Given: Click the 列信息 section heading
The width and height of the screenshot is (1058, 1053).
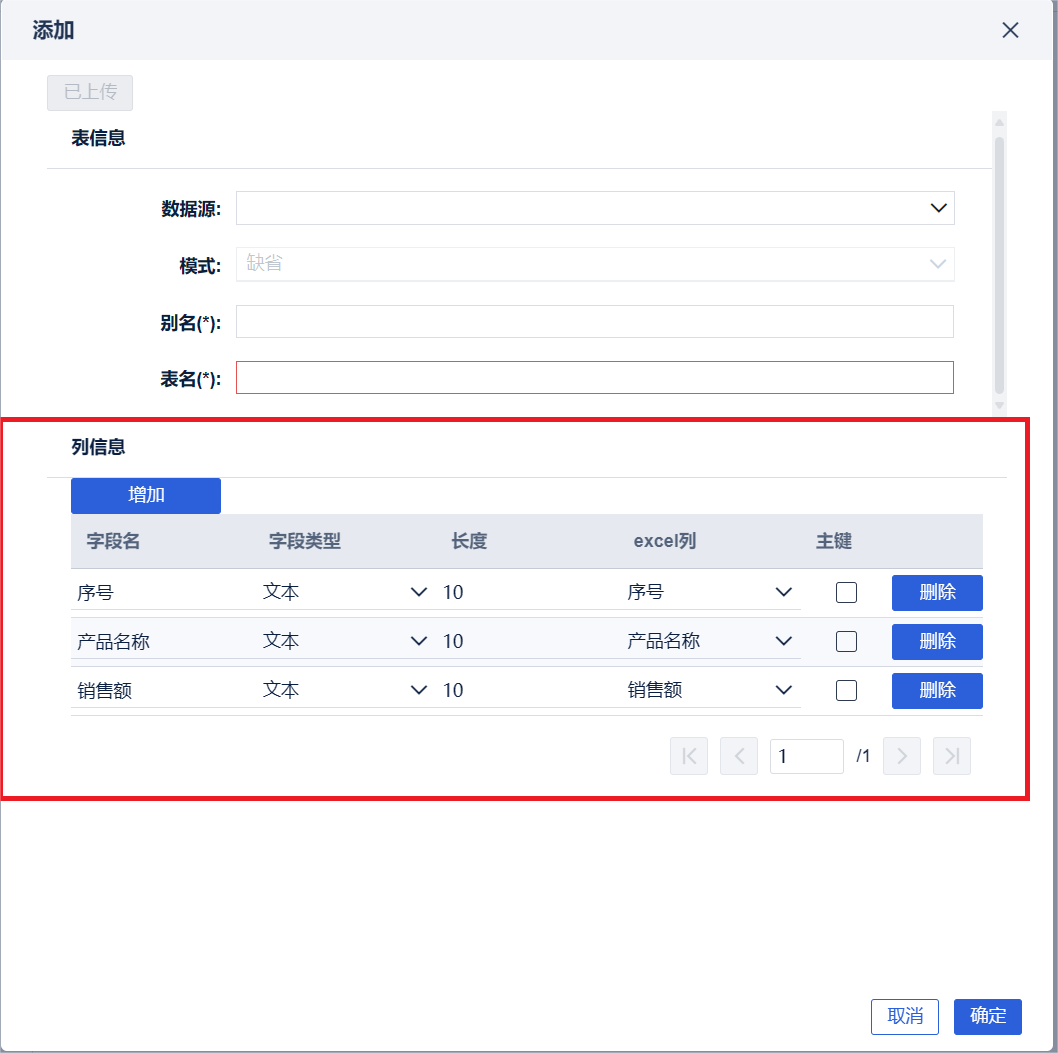Looking at the screenshot, I should coord(99,447).
